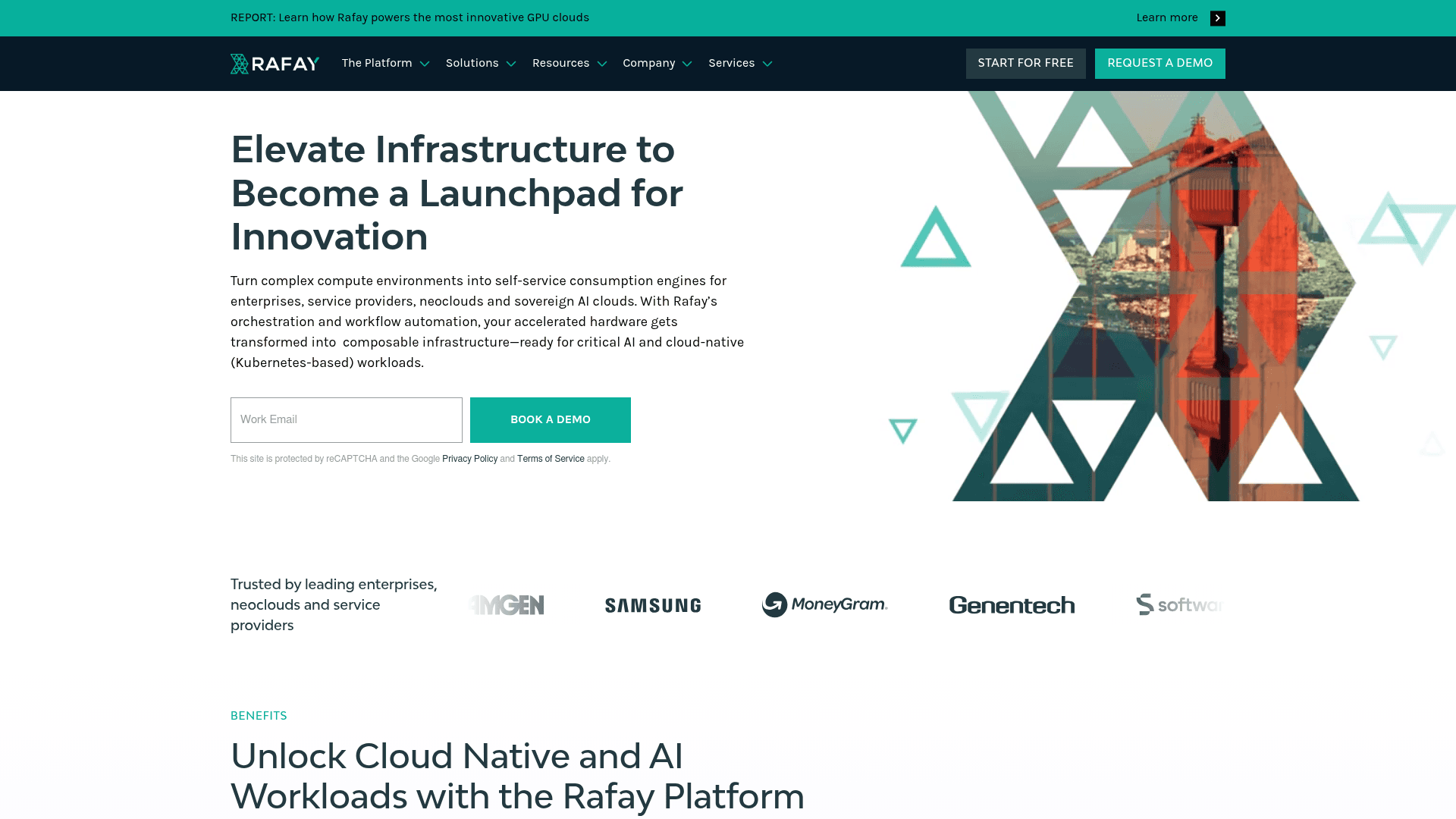
Task: Expand the Resources menu chevron
Action: coord(603,64)
